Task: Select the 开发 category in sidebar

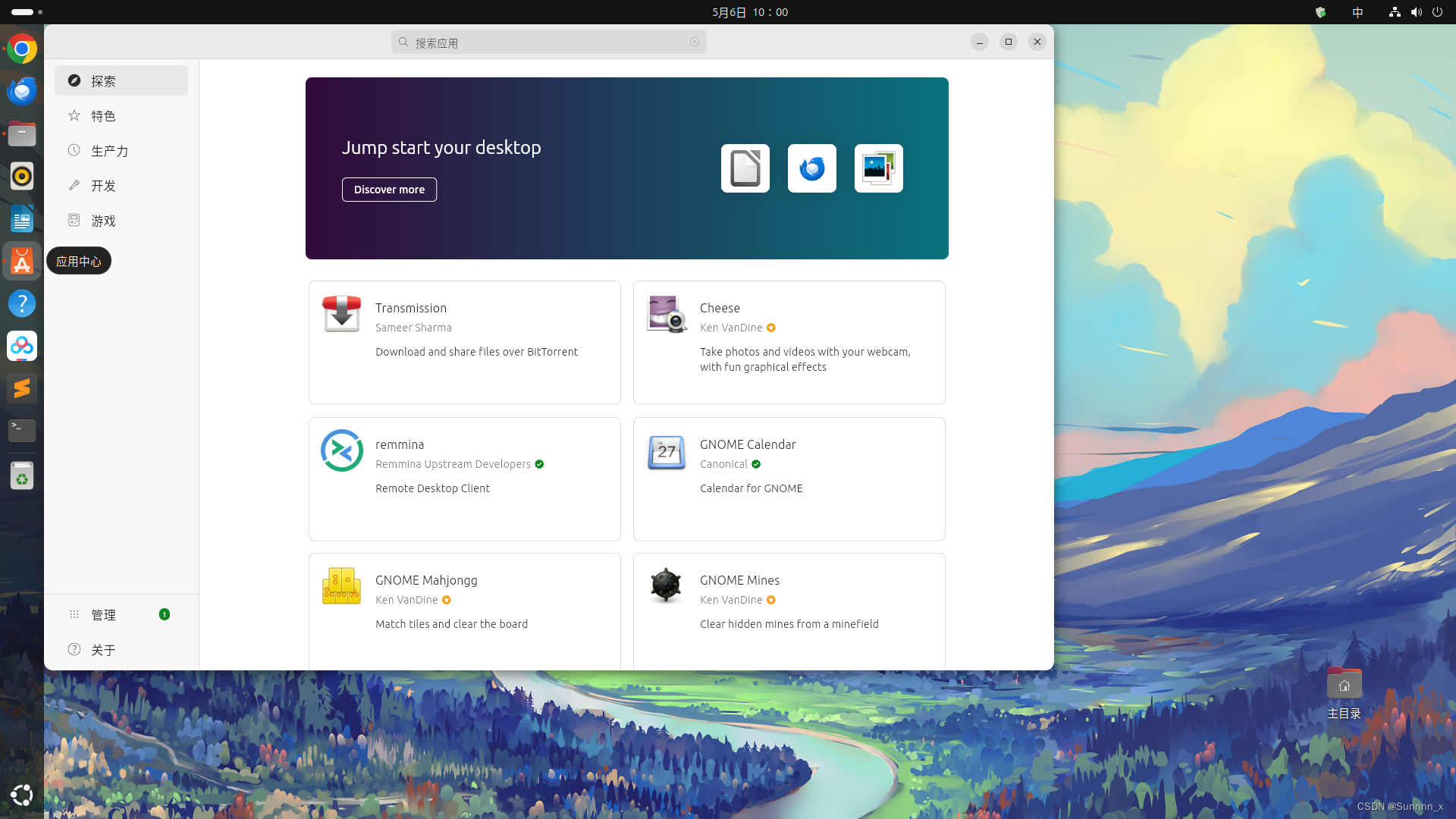Action: pyautogui.click(x=103, y=185)
